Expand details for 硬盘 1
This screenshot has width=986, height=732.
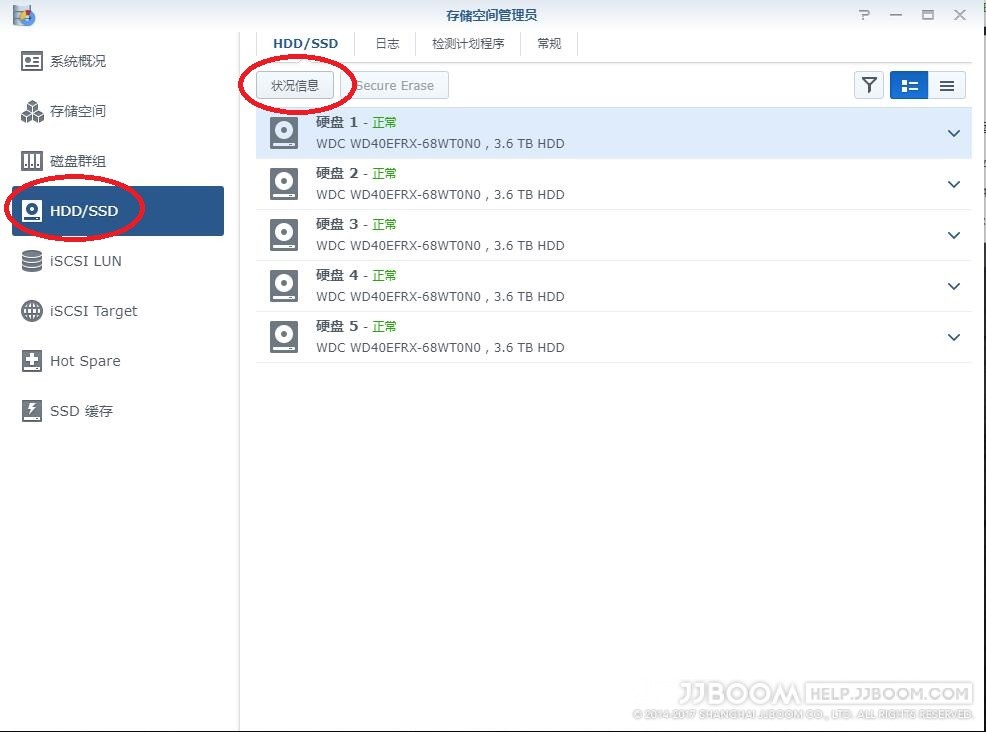pos(954,133)
